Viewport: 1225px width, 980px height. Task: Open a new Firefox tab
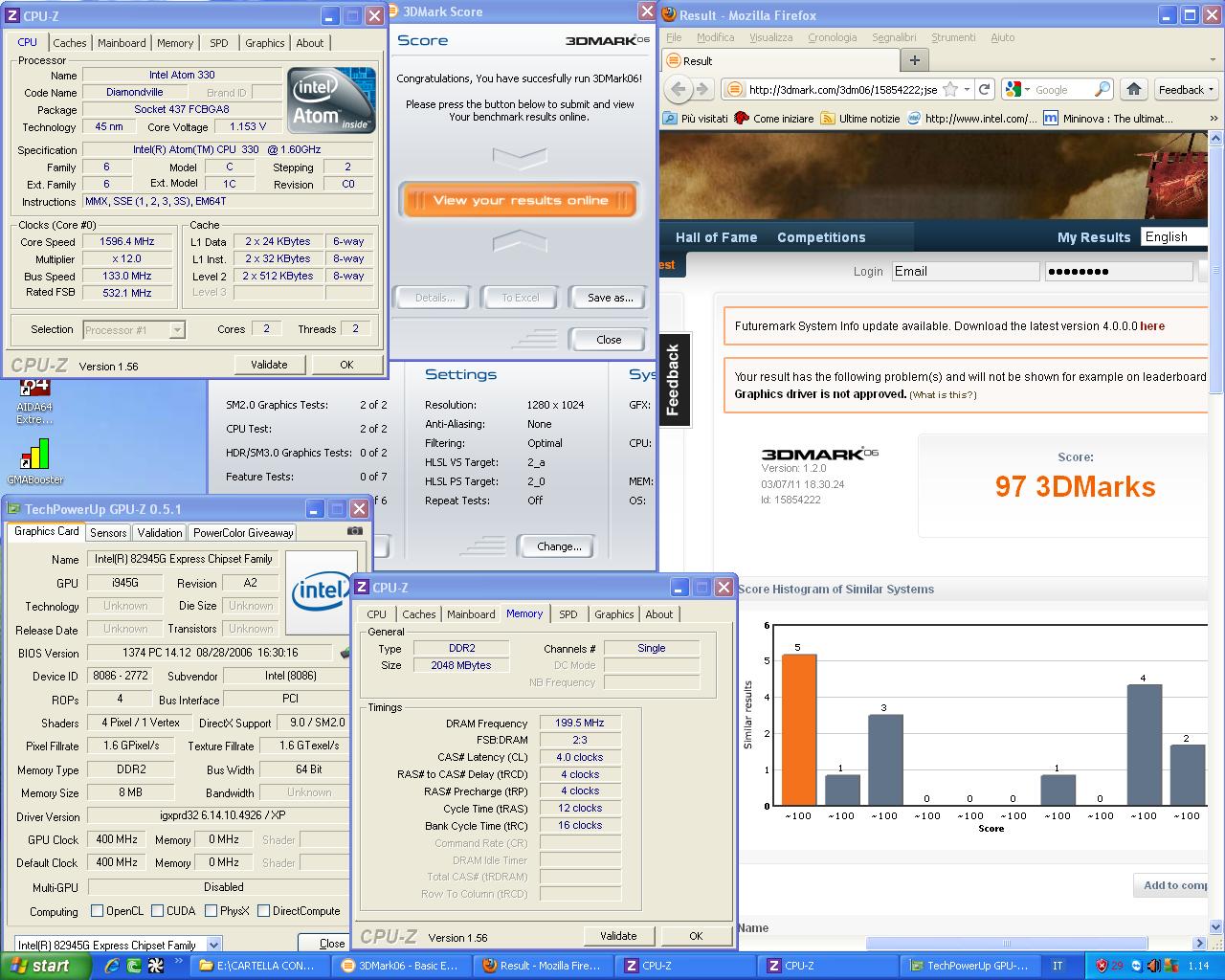click(914, 60)
